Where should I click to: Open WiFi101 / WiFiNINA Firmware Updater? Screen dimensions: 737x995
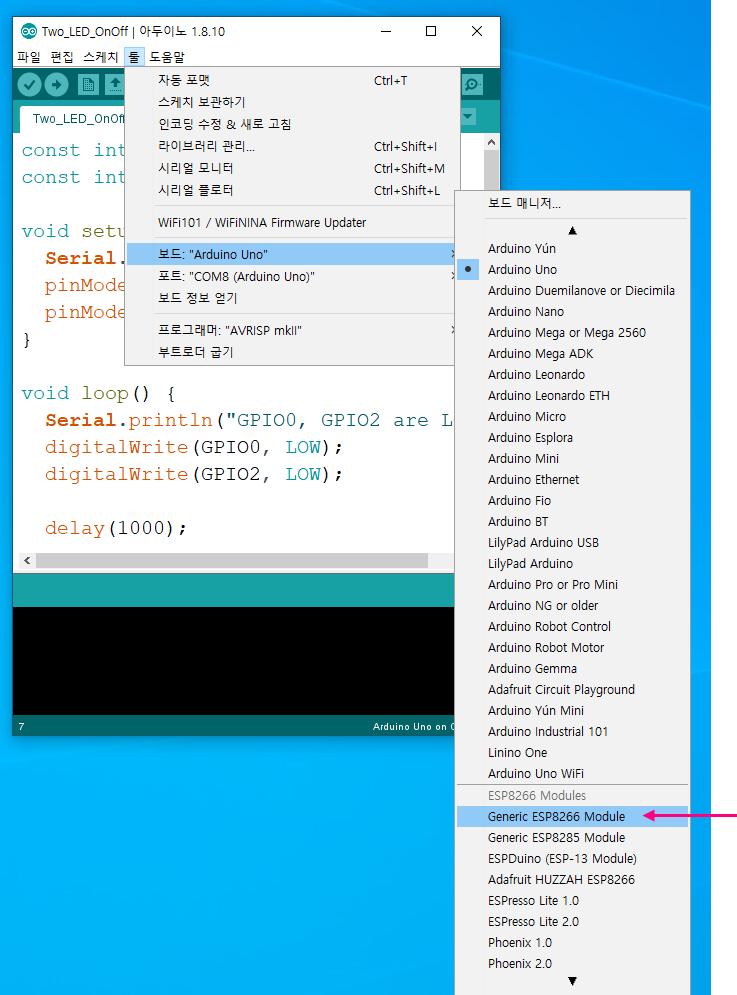290,222
